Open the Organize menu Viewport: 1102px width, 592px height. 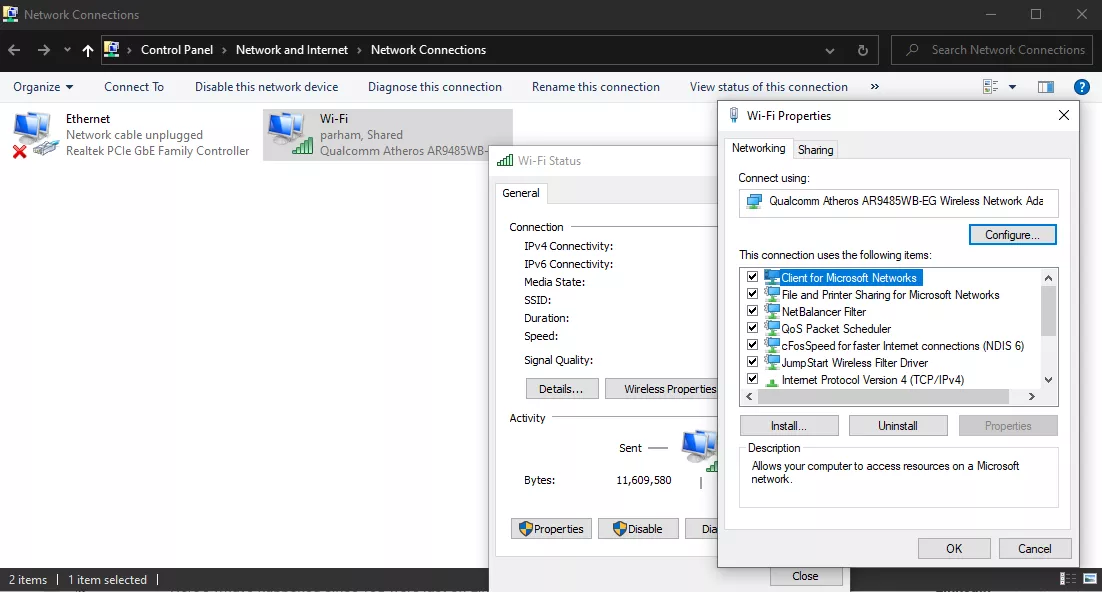pyautogui.click(x=43, y=86)
